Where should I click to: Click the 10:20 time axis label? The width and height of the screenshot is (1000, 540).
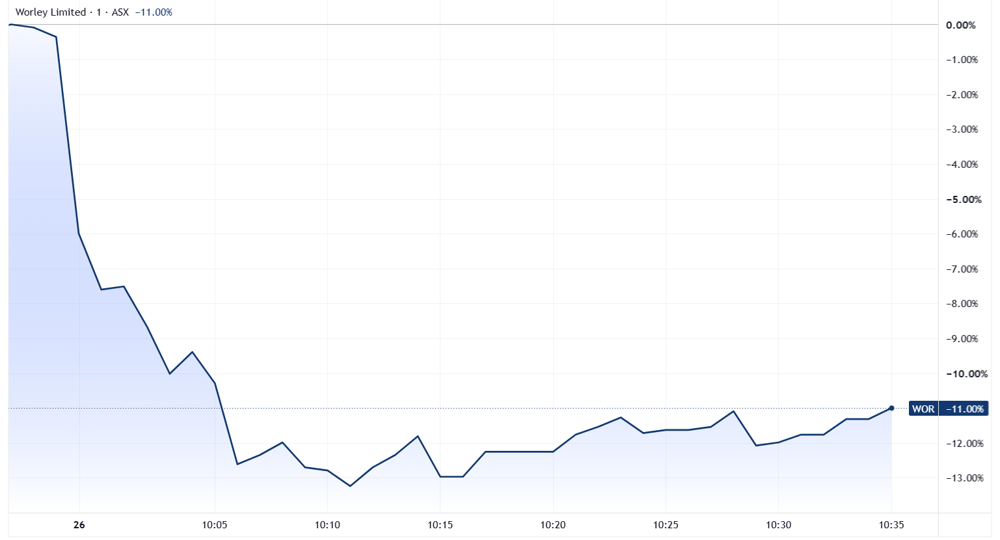pyautogui.click(x=553, y=525)
